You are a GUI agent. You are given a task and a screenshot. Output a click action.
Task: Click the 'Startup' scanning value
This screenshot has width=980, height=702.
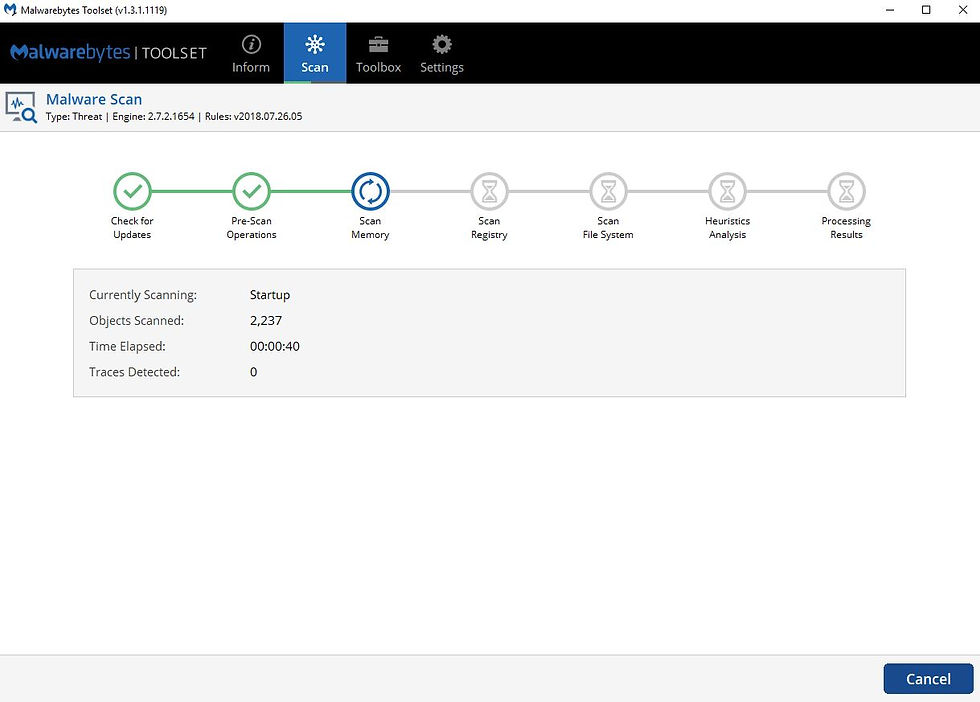270,295
